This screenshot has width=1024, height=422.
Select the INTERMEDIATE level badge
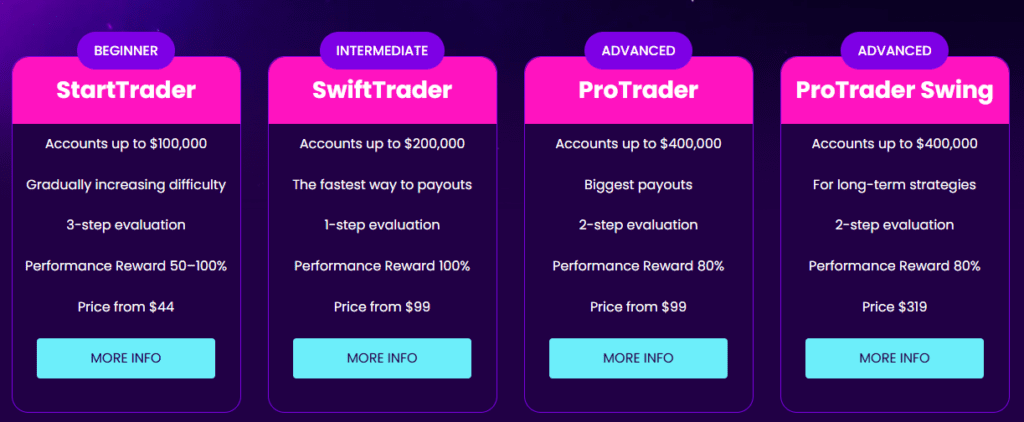click(382, 50)
